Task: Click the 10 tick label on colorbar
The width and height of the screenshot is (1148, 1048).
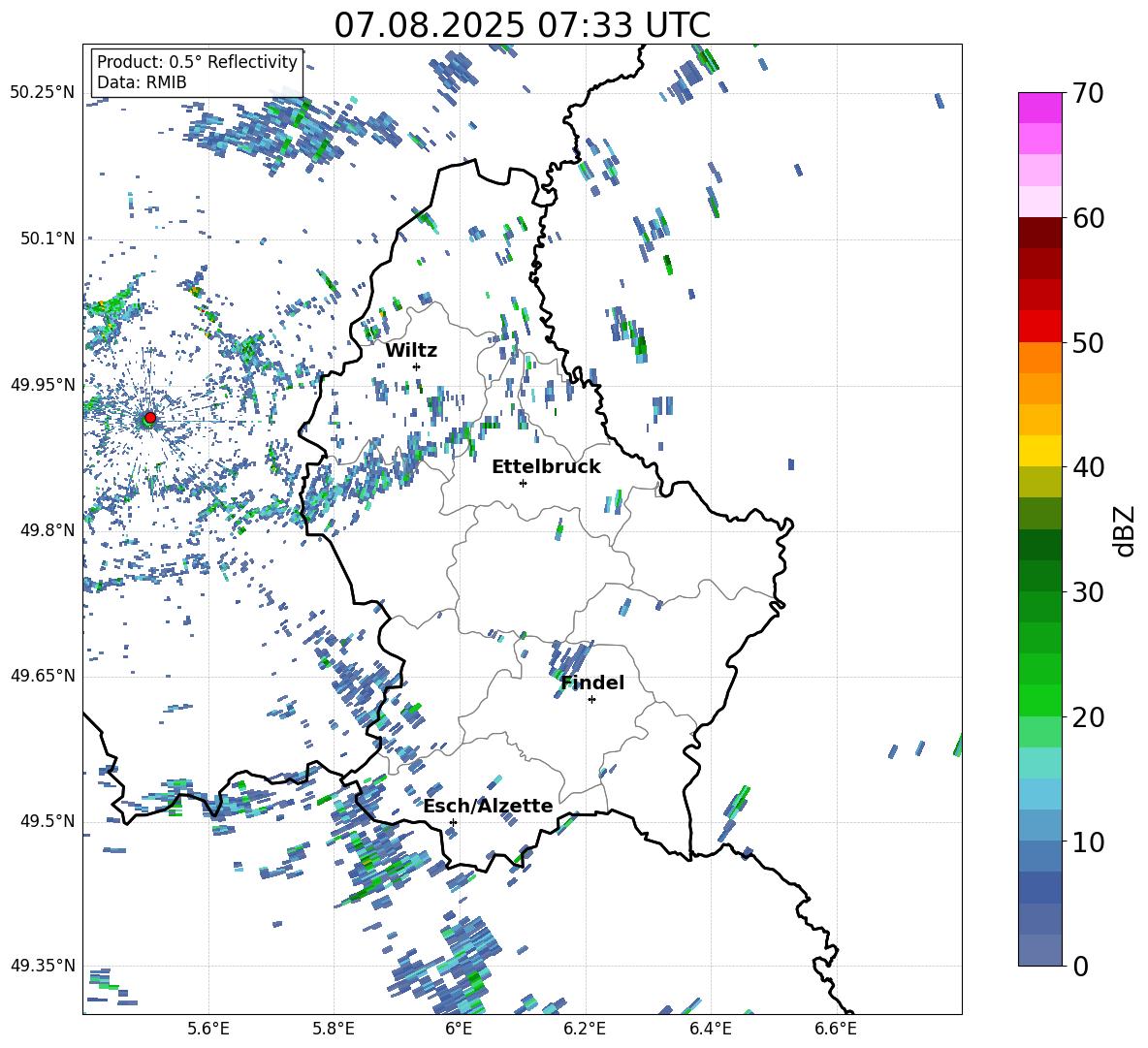Action: click(x=1089, y=842)
